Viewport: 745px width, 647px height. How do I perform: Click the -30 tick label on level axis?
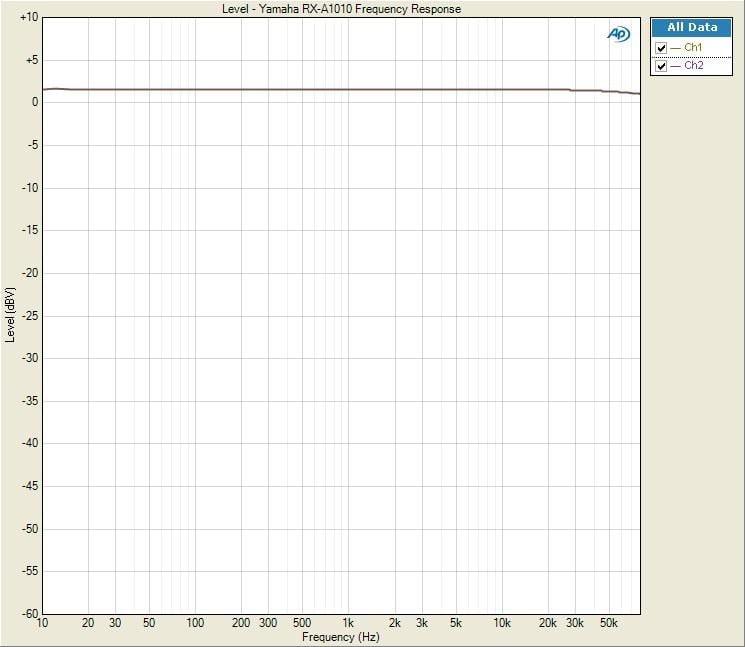pyautogui.click(x=30, y=358)
